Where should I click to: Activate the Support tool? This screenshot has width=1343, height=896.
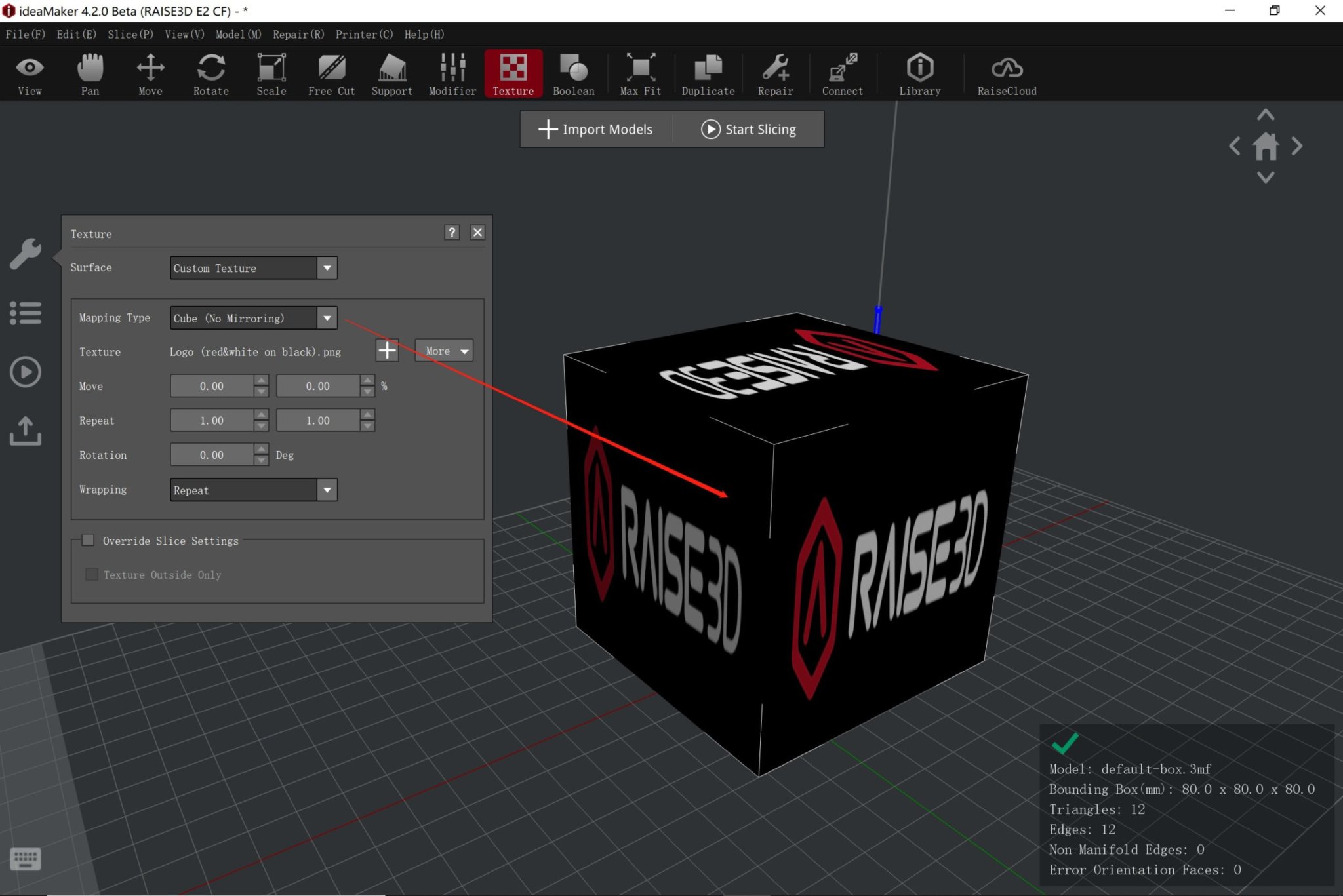coord(391,74)
